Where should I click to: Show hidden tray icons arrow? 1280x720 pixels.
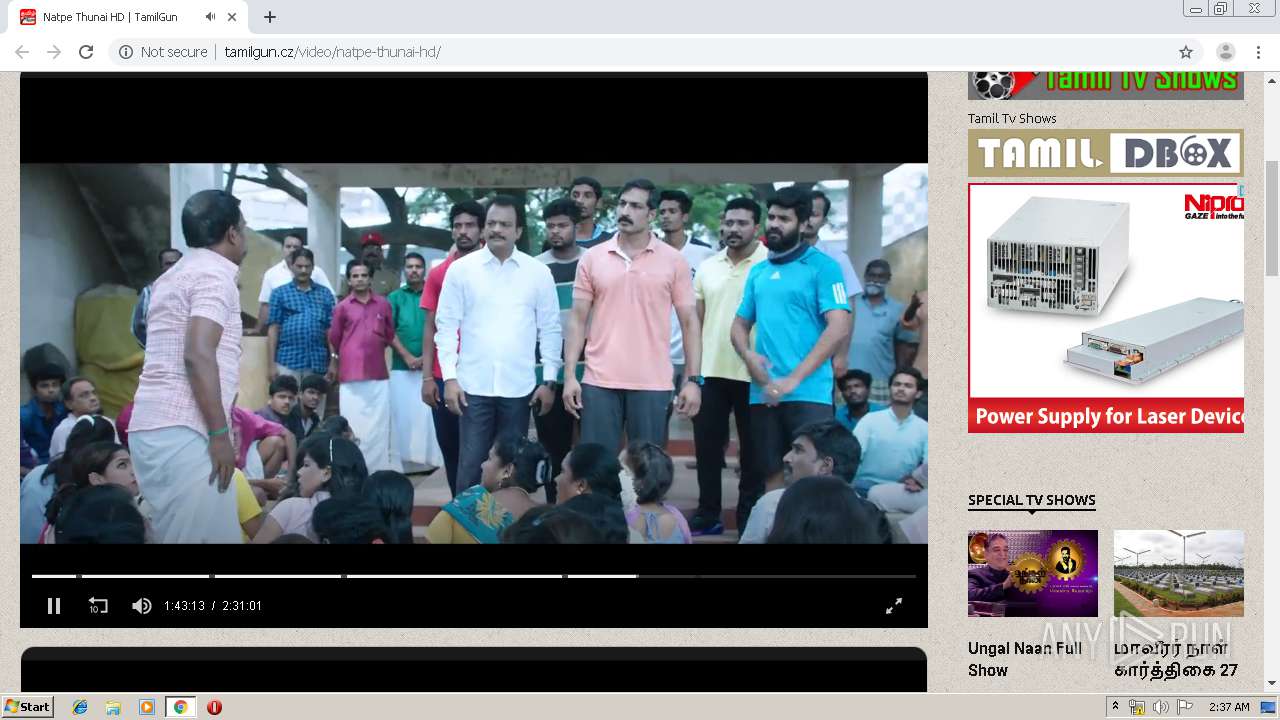pyautogui.click(x=1115, y=707)
